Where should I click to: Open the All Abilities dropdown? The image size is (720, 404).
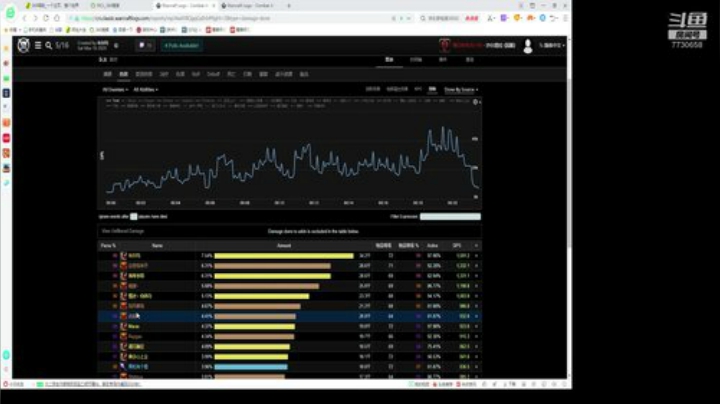click(x=146, y=90)
